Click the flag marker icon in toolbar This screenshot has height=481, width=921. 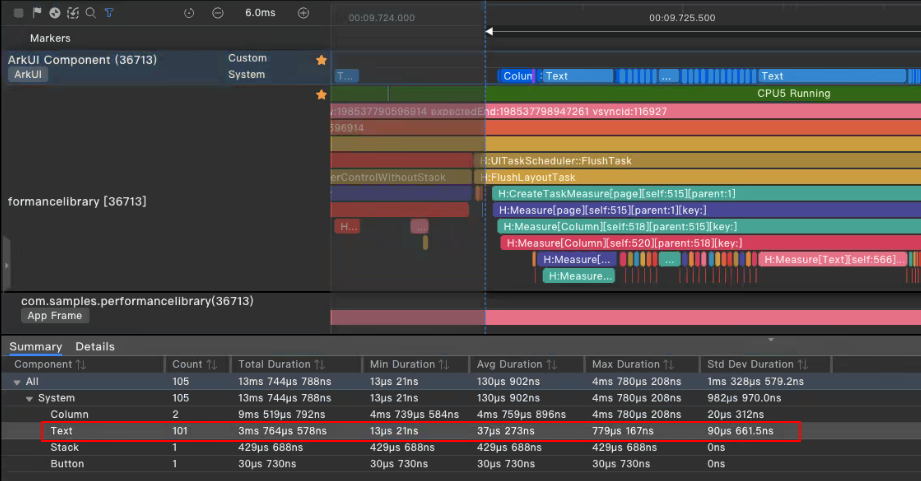point(37,13)
